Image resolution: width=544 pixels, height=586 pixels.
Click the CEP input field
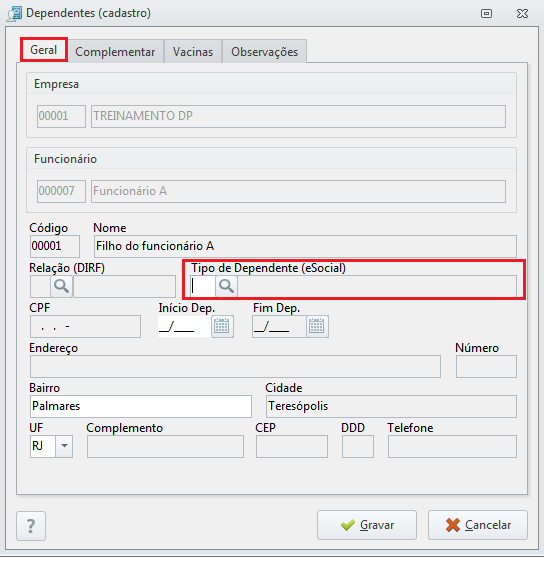pos(292,446)
